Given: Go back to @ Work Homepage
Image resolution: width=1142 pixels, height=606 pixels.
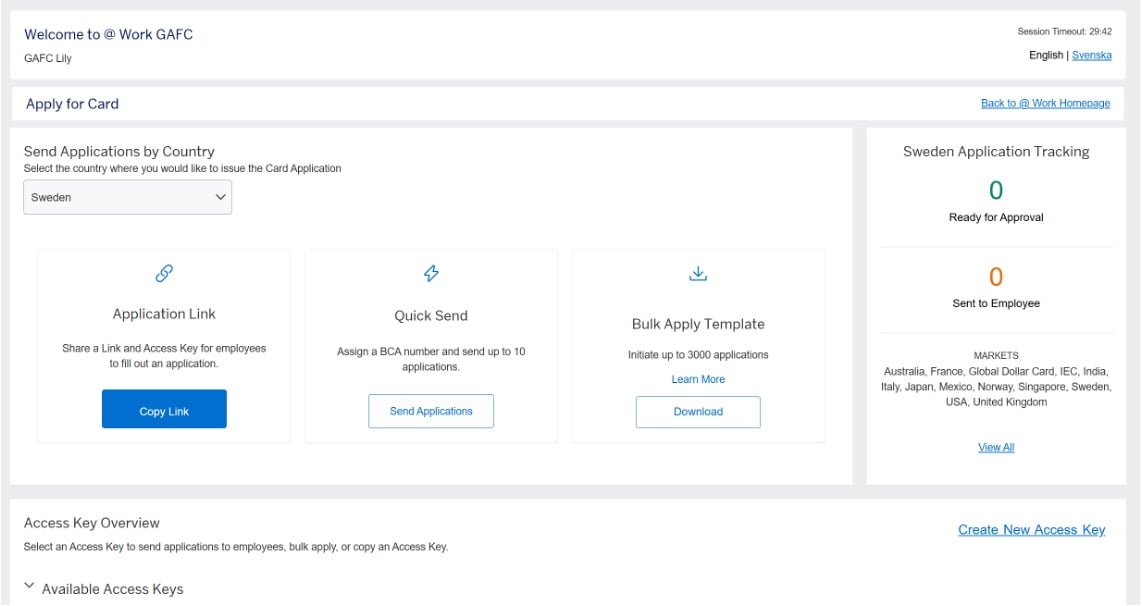Looking at the screenshot, I should [1045, 103].
